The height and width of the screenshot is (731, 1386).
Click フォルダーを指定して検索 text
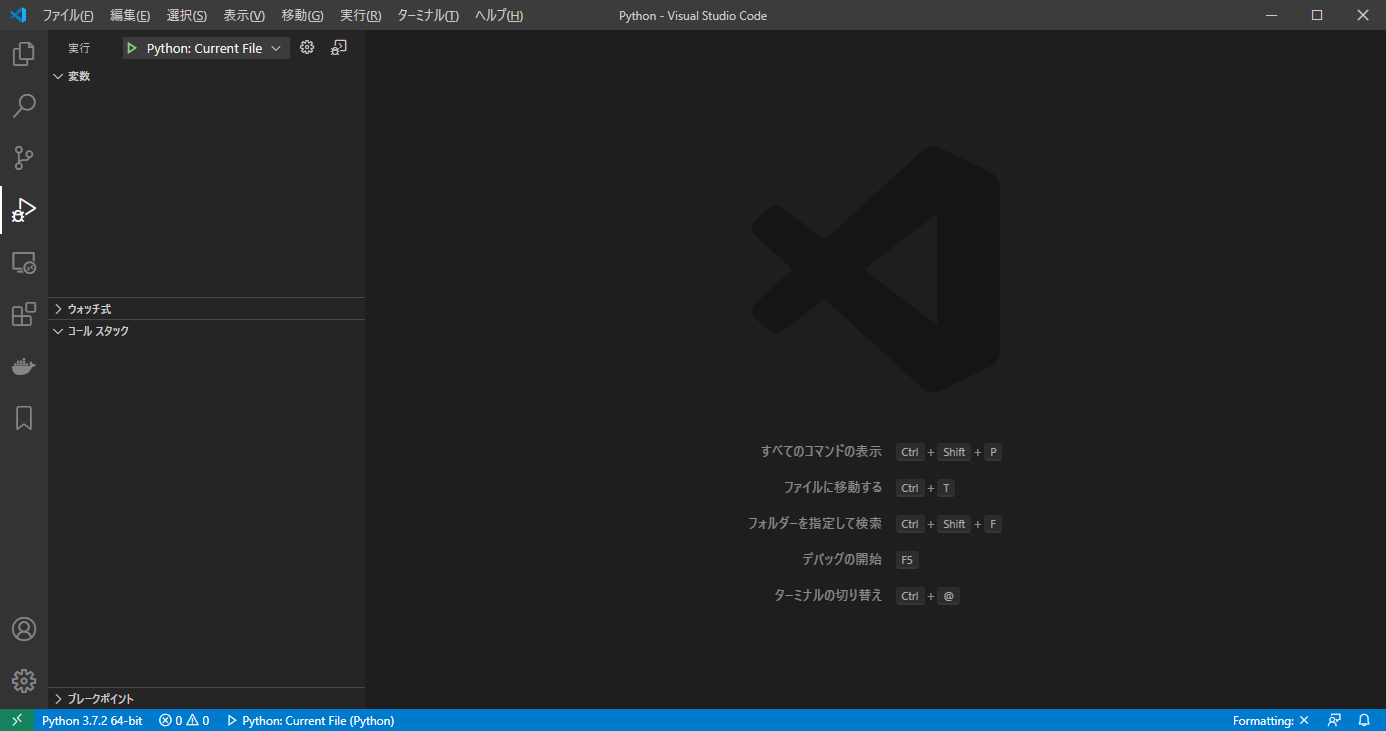click(815, 524)
